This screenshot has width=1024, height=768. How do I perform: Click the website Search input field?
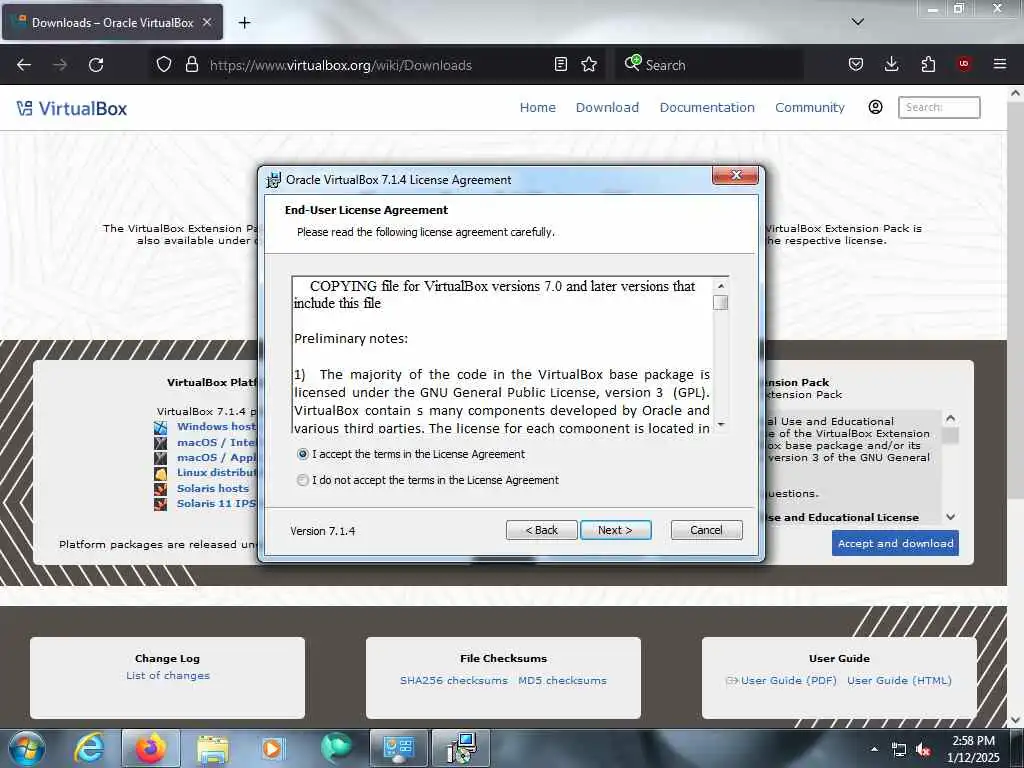[939, 108]
